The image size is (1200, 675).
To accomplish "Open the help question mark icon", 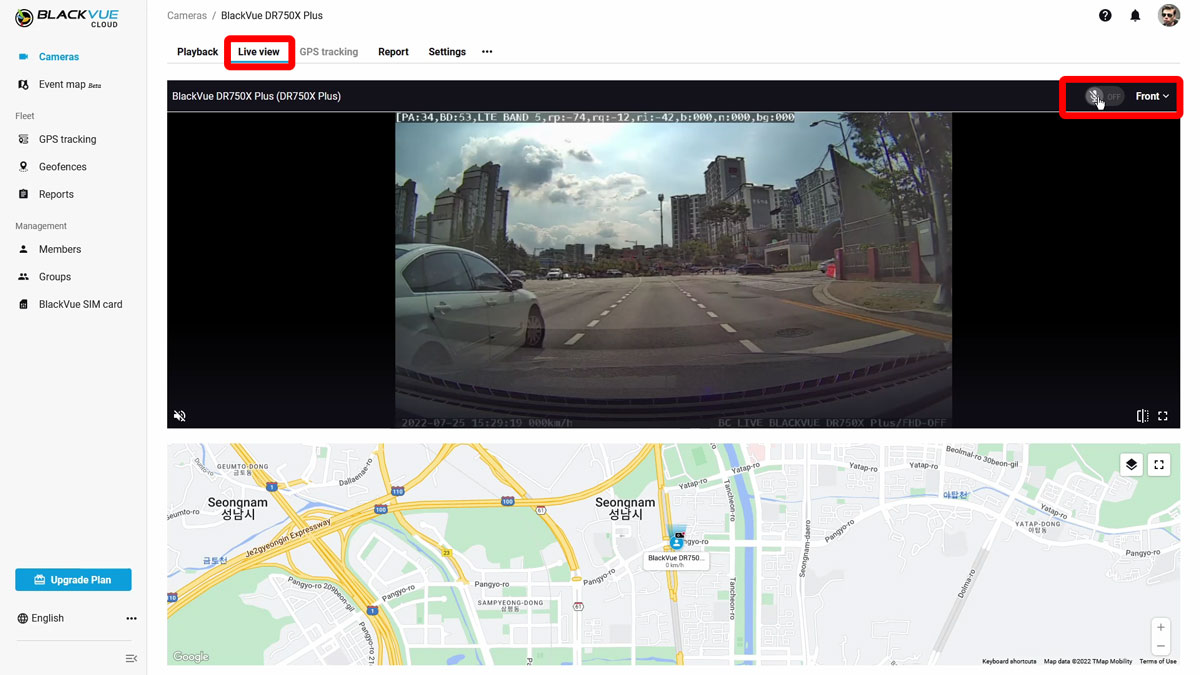I will tap(1105, 16).
